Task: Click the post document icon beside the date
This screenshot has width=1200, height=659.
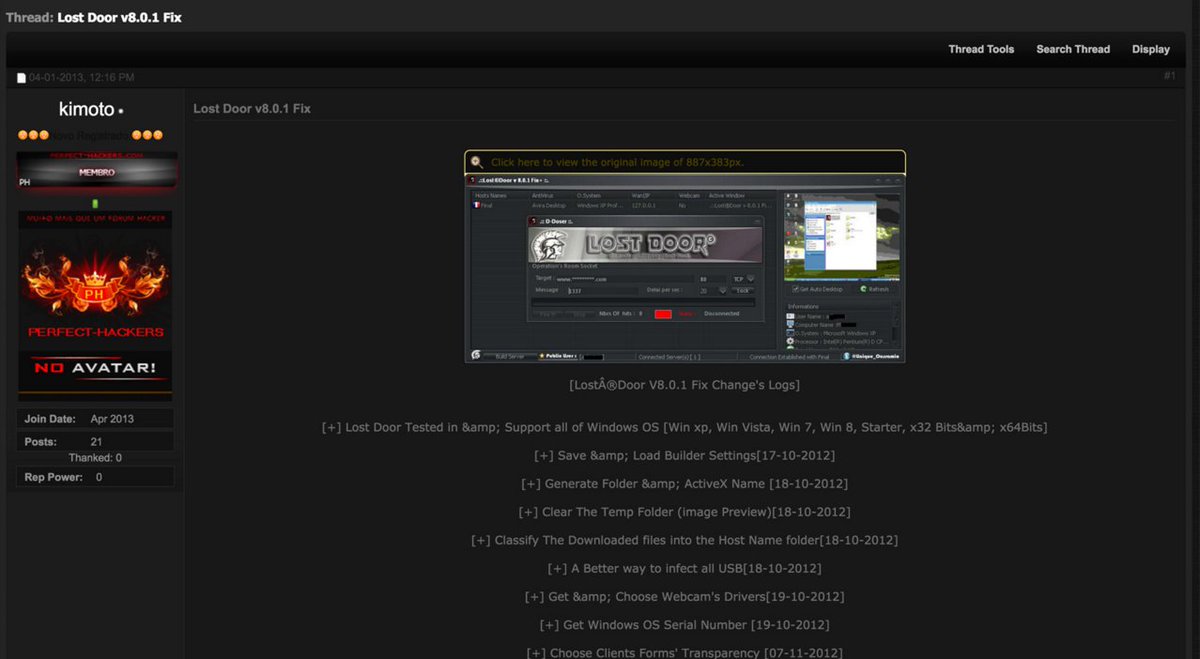Action: (x=22, y=78)
